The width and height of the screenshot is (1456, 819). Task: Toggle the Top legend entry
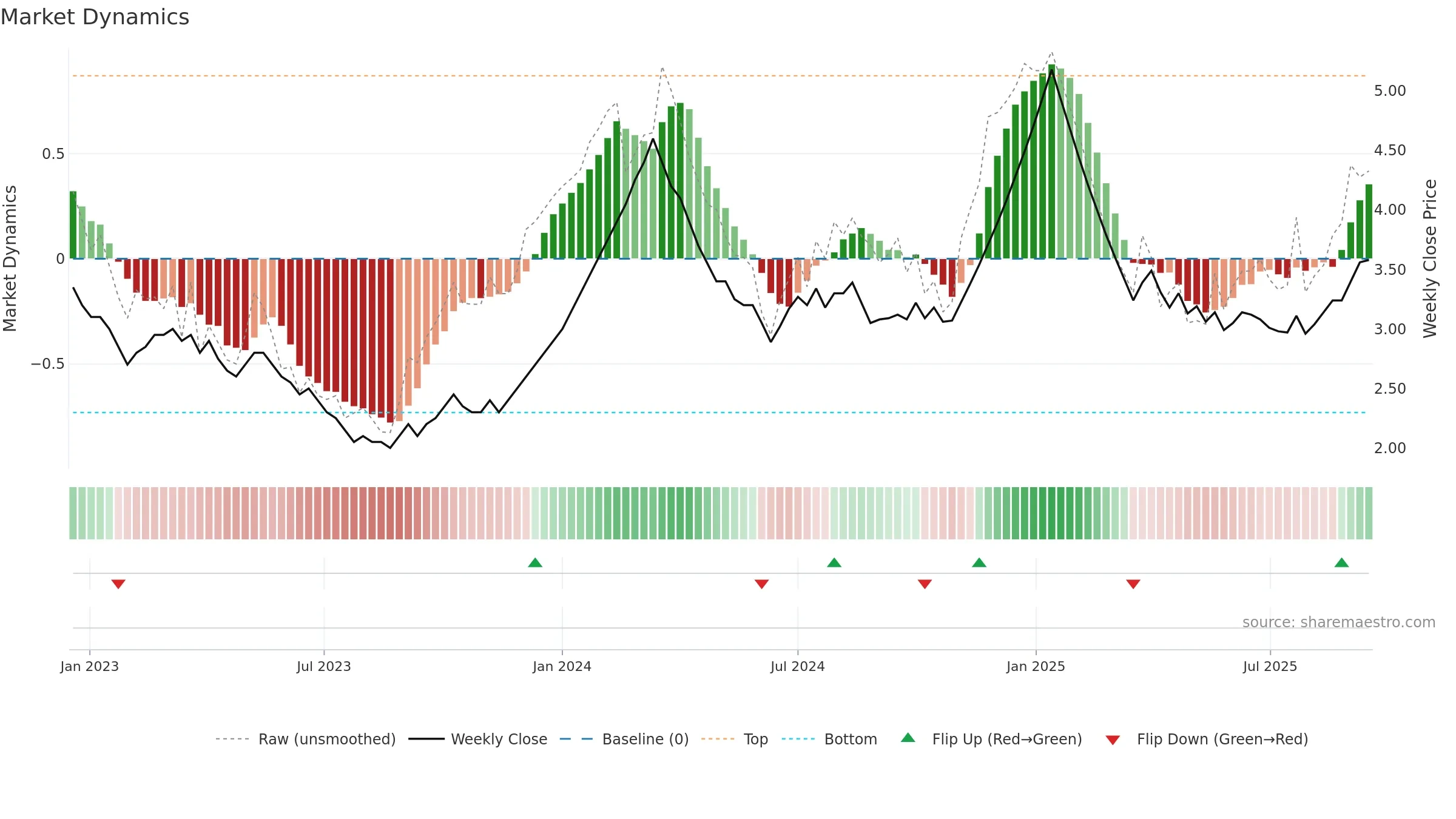[x=735, y=739]
